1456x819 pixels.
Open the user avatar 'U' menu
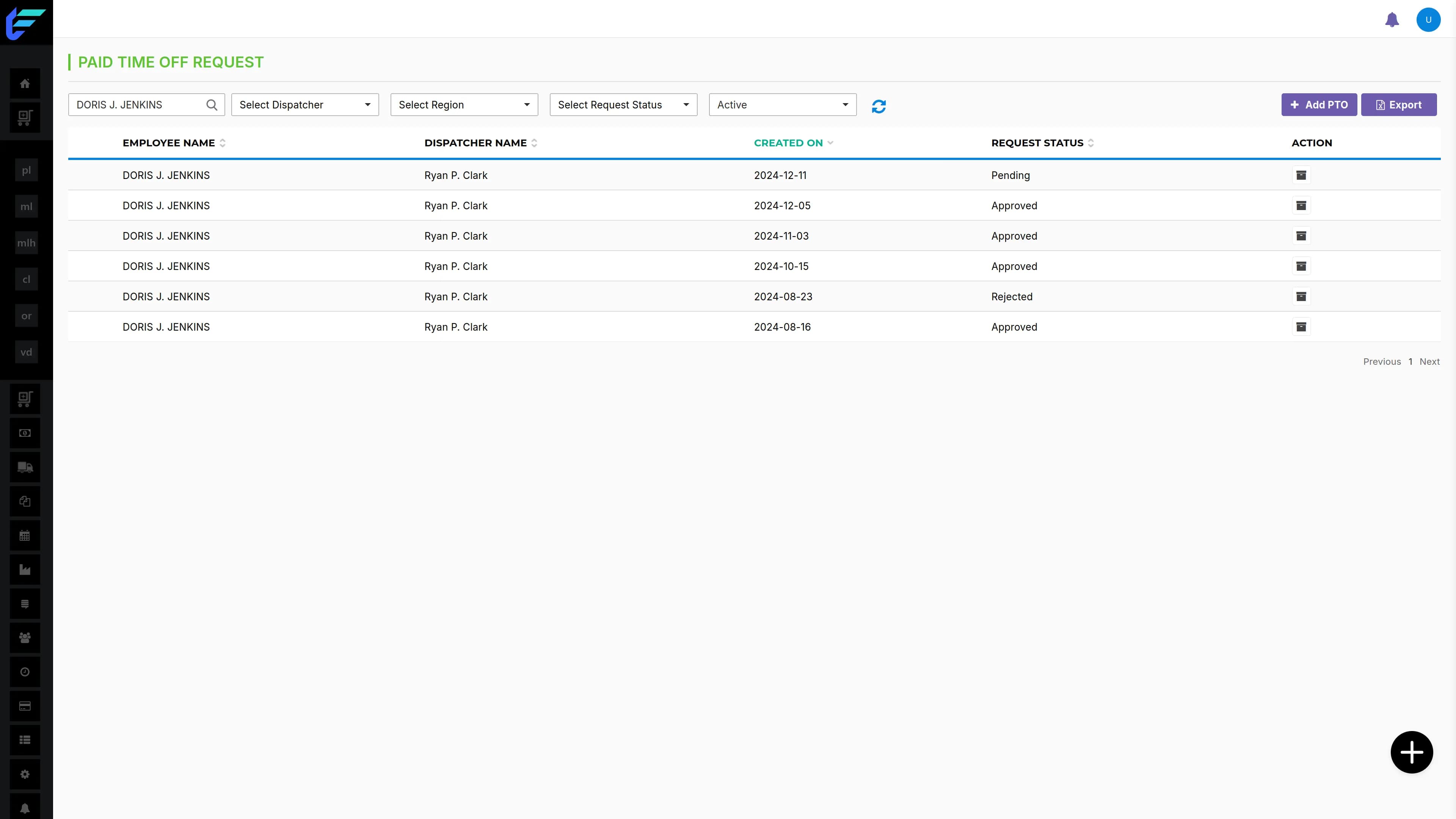(x=1428, y=20)
